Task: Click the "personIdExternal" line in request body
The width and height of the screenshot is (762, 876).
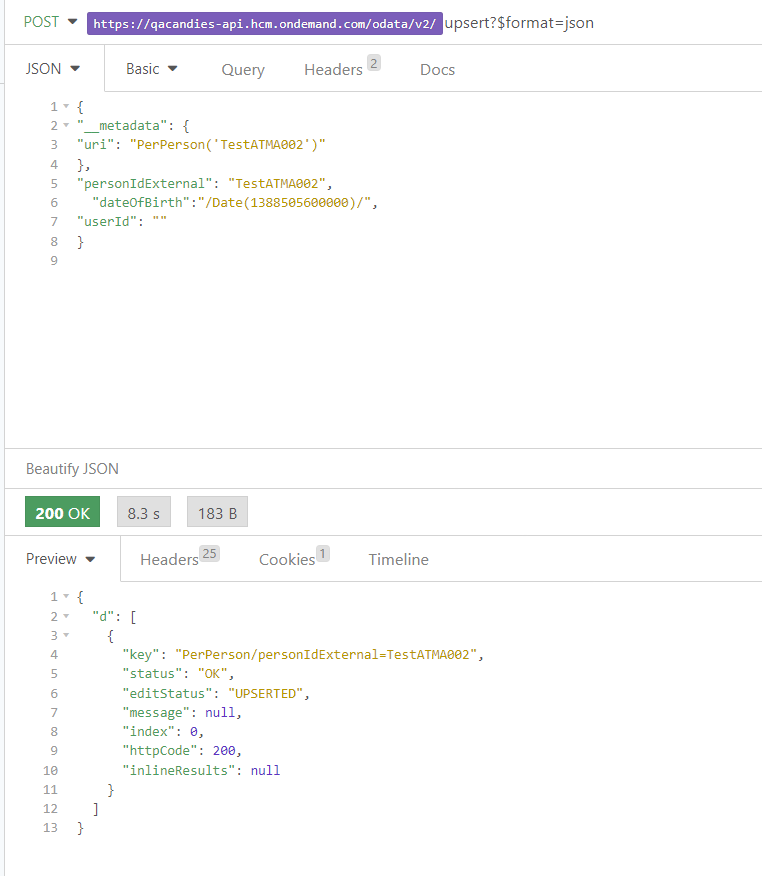Action: tap(204, 183)
